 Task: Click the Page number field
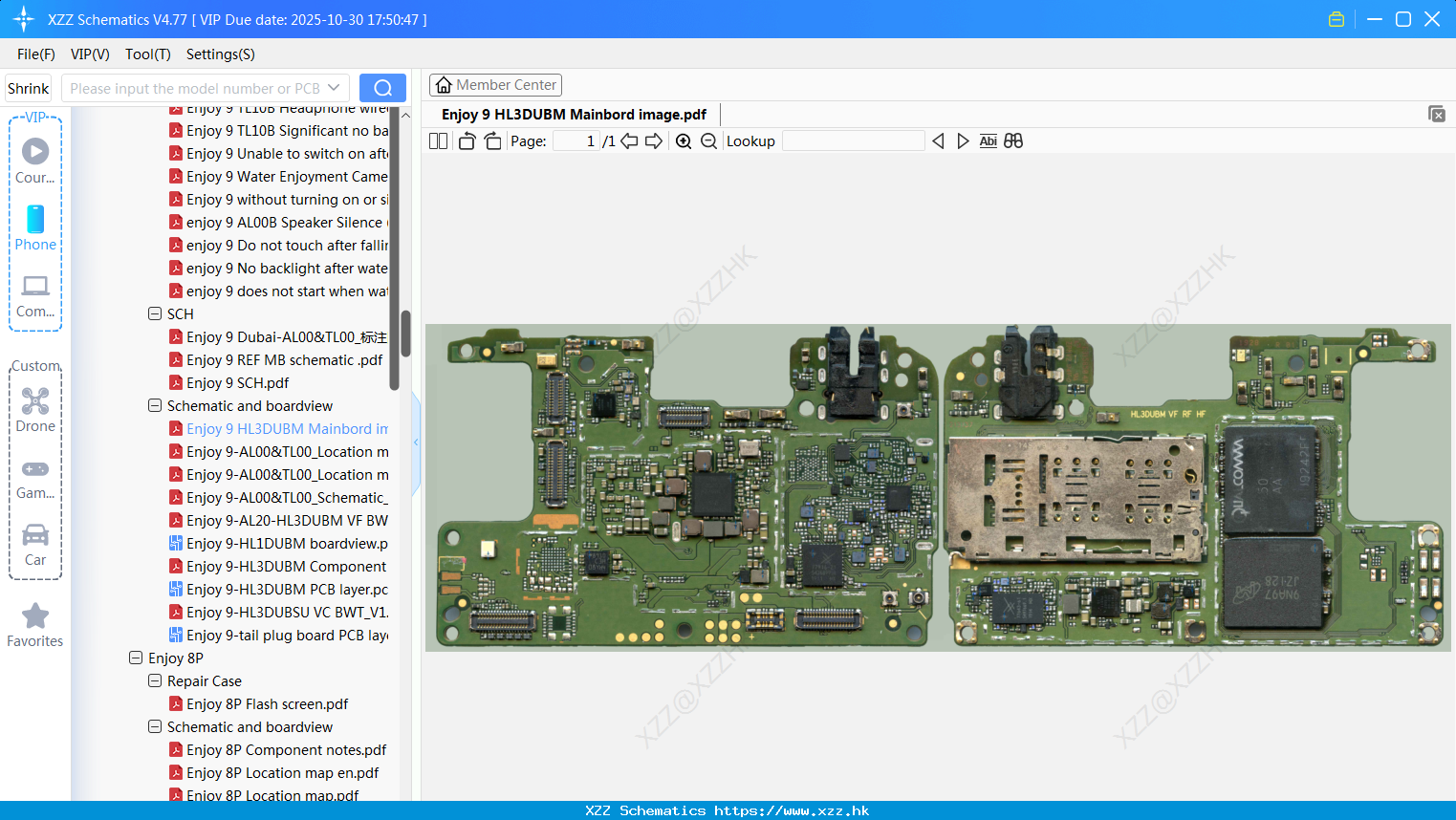pos(576,141)
